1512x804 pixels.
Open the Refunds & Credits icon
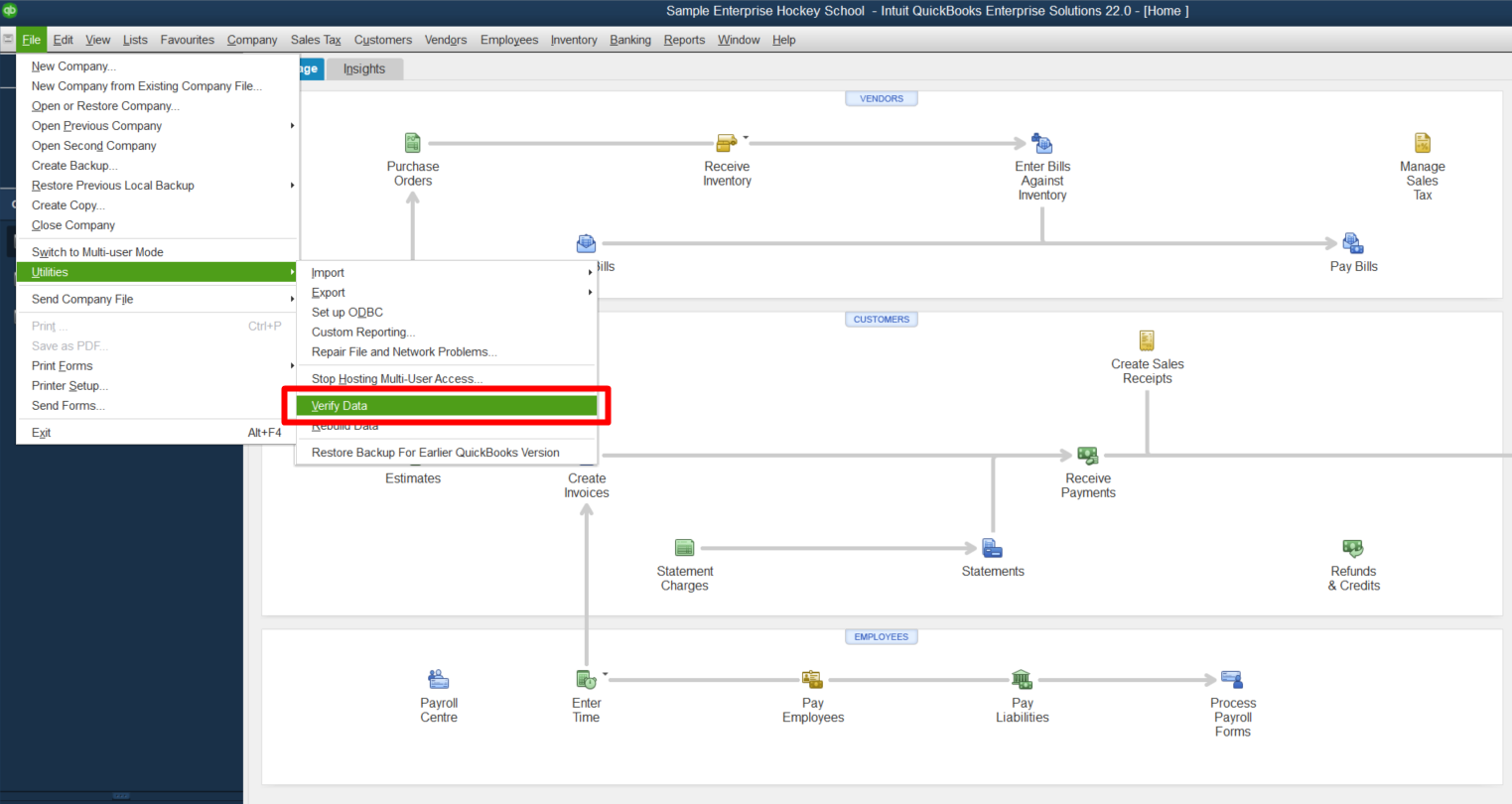coord(1353,548)
